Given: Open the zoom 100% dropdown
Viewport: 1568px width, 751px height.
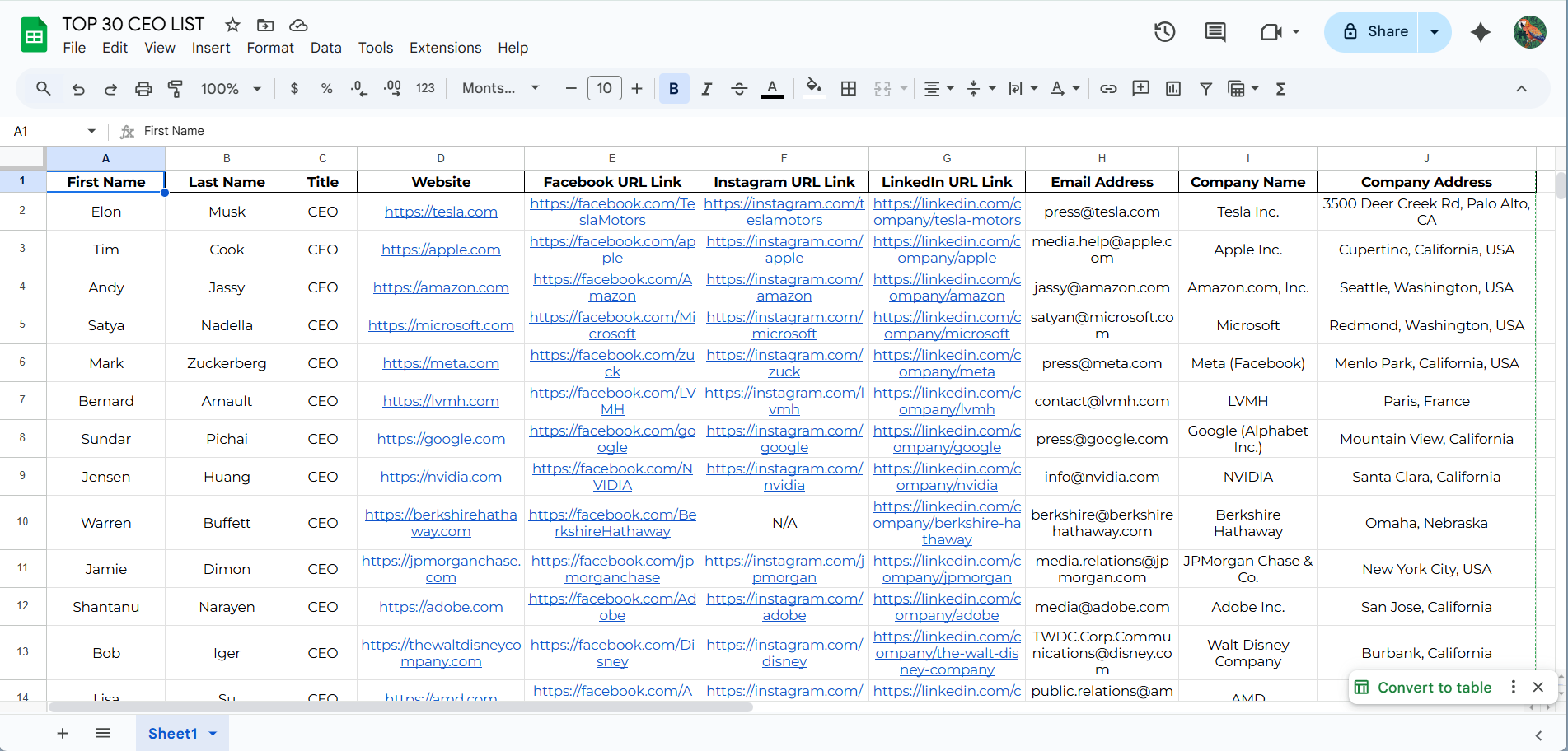Looking at the screenshot, I should coord(231,89).
